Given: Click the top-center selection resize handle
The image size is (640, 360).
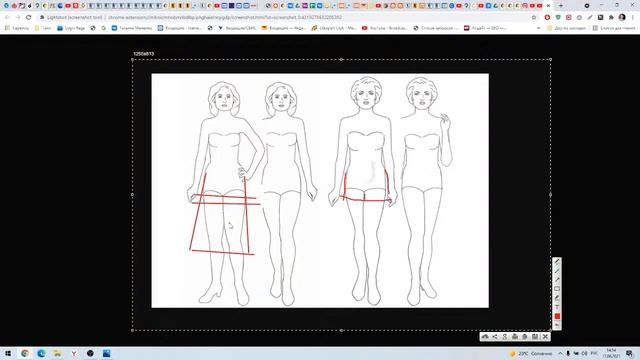Looking at the screenshot, I should [342, 60].
